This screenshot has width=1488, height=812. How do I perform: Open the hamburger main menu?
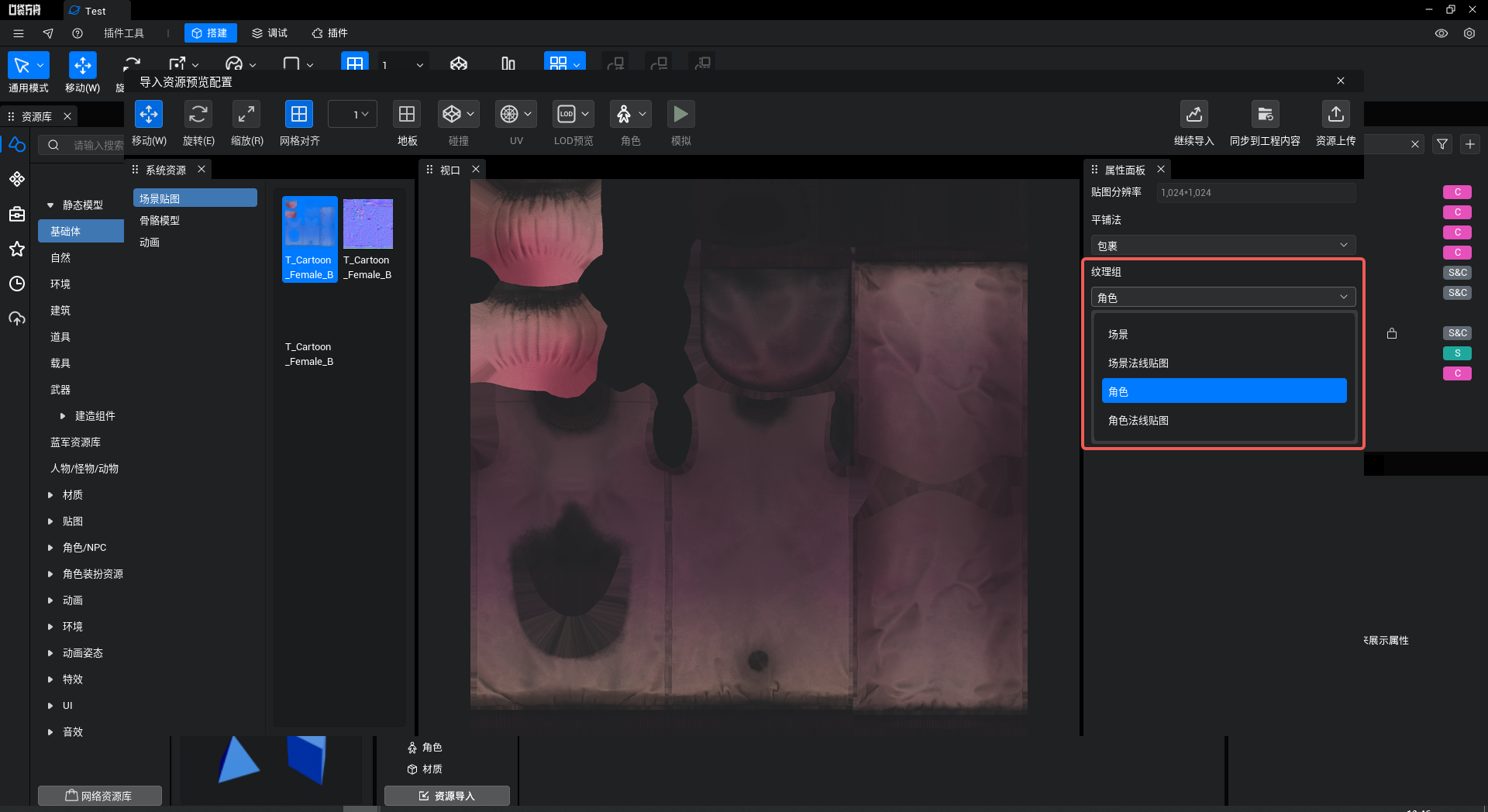[x=19, y=33]
